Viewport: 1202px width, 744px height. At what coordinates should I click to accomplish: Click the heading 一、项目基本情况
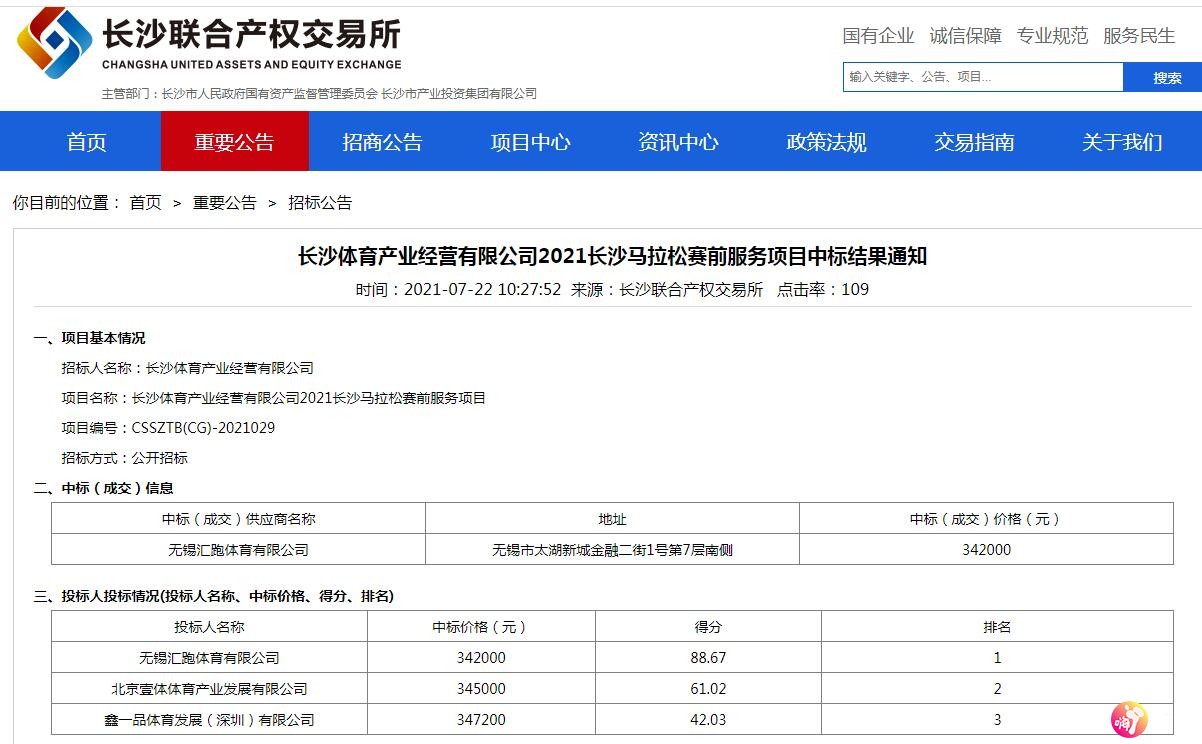(x=90, y=338)
